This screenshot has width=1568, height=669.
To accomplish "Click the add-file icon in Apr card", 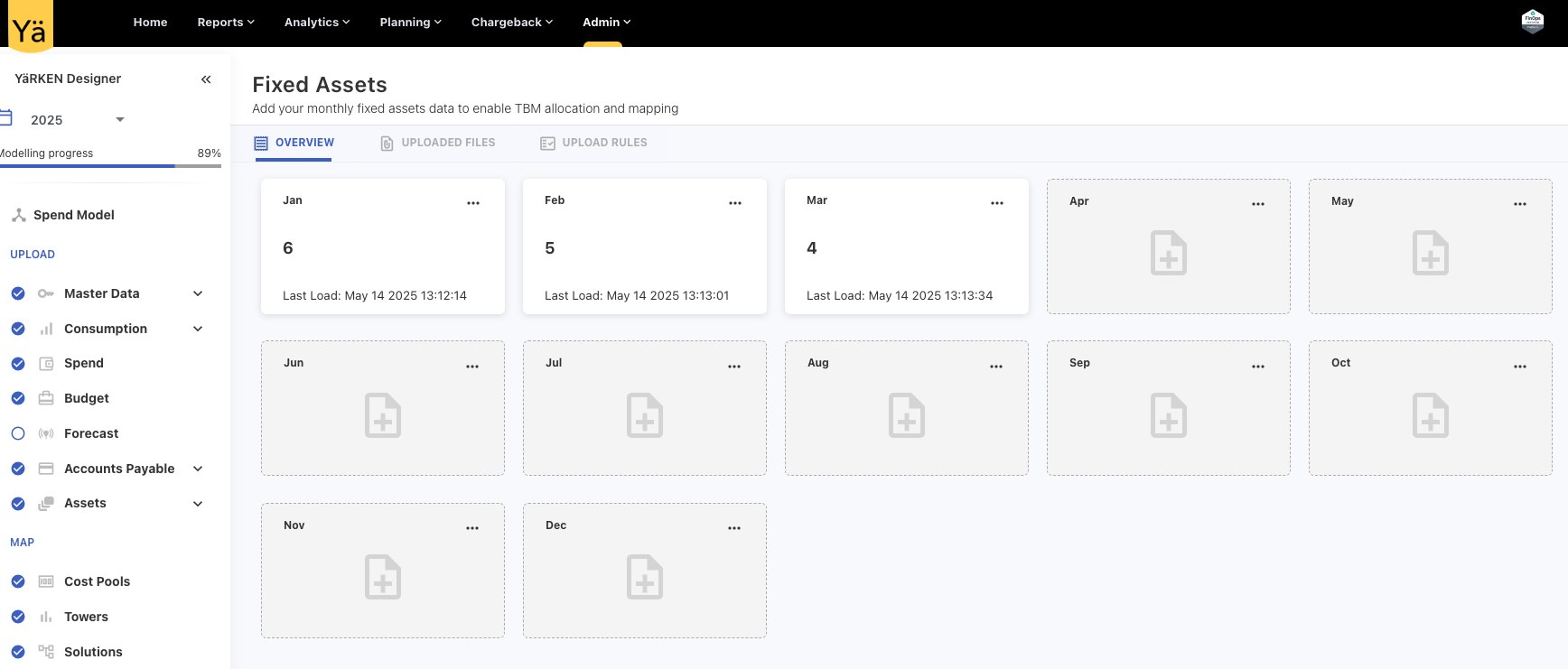I will point(1168,254).
